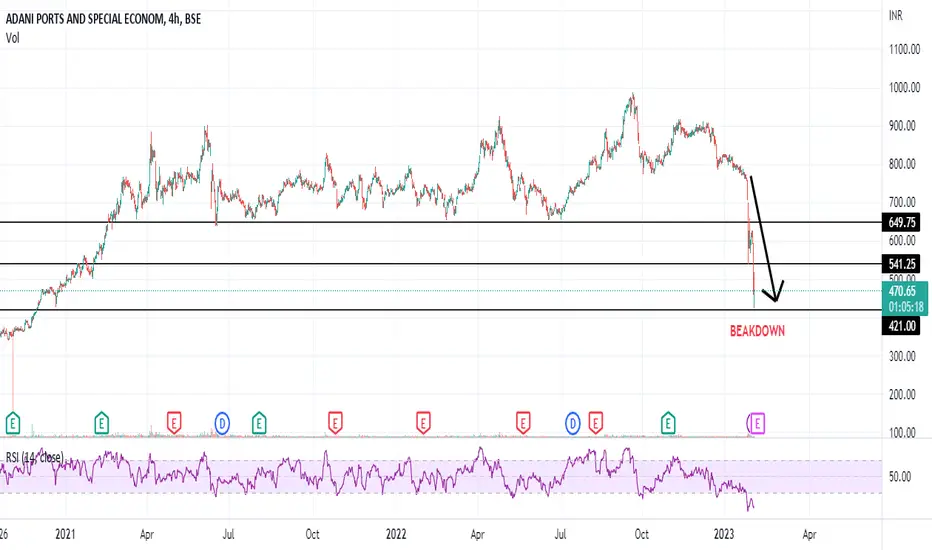Click the current price label 470.65
Screen dimensions: 932x550
[x=902, y=291]
